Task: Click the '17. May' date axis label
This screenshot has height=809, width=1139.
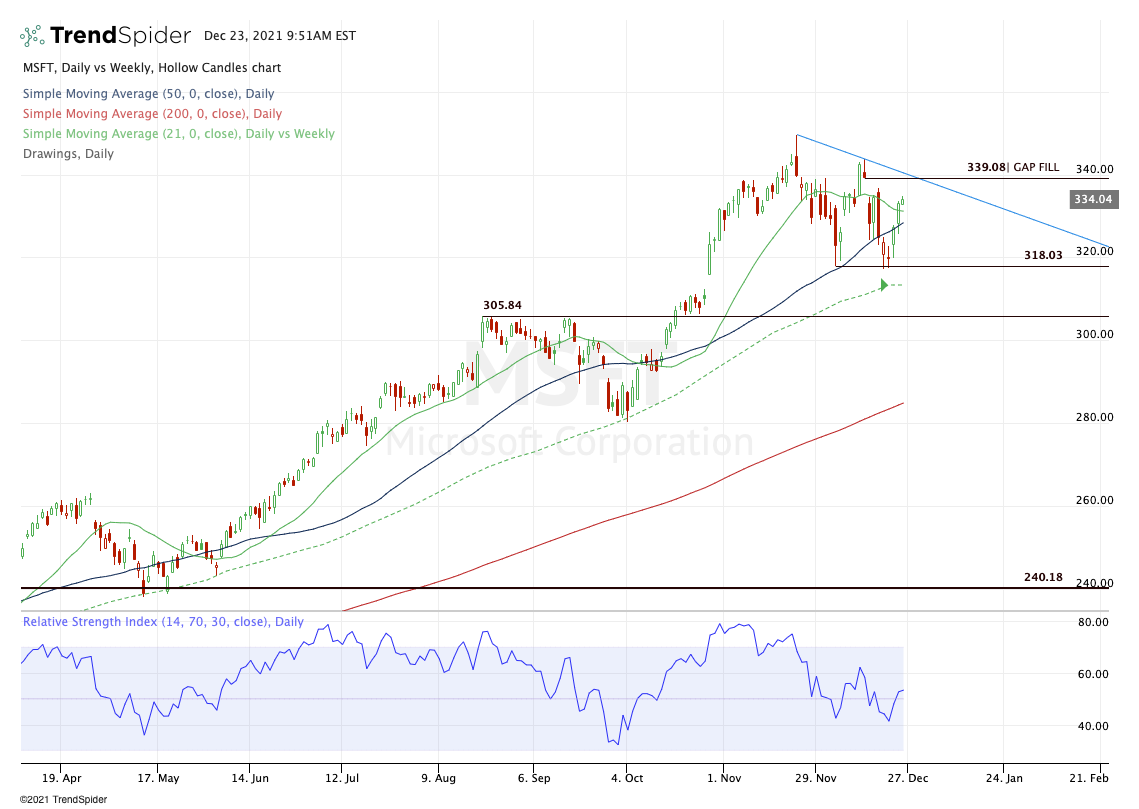Action: (158, 778)
